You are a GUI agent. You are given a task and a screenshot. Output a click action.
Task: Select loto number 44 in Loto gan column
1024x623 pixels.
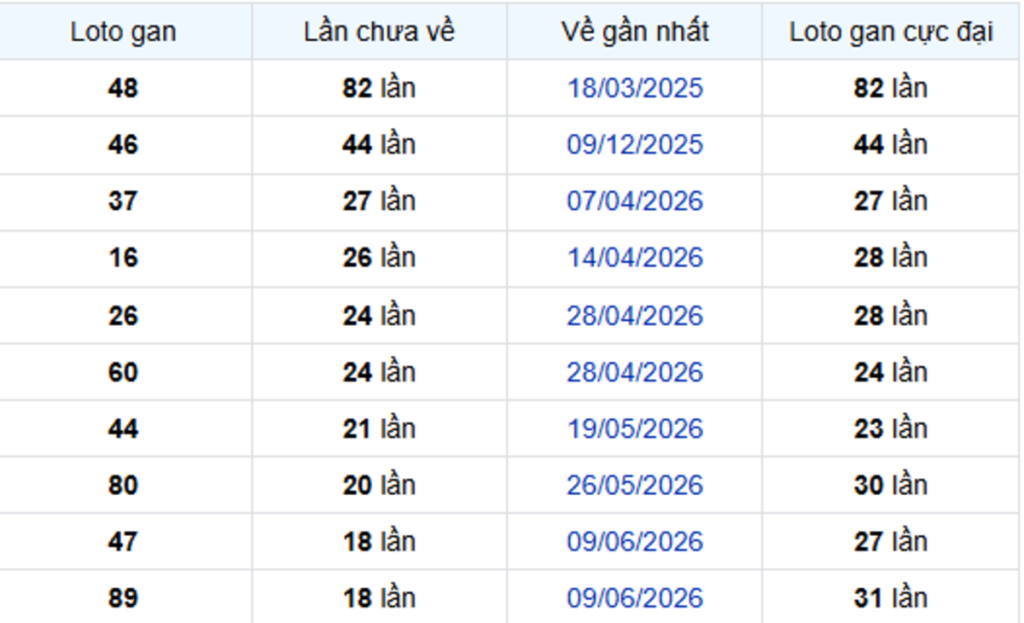[x=123, y=429]
